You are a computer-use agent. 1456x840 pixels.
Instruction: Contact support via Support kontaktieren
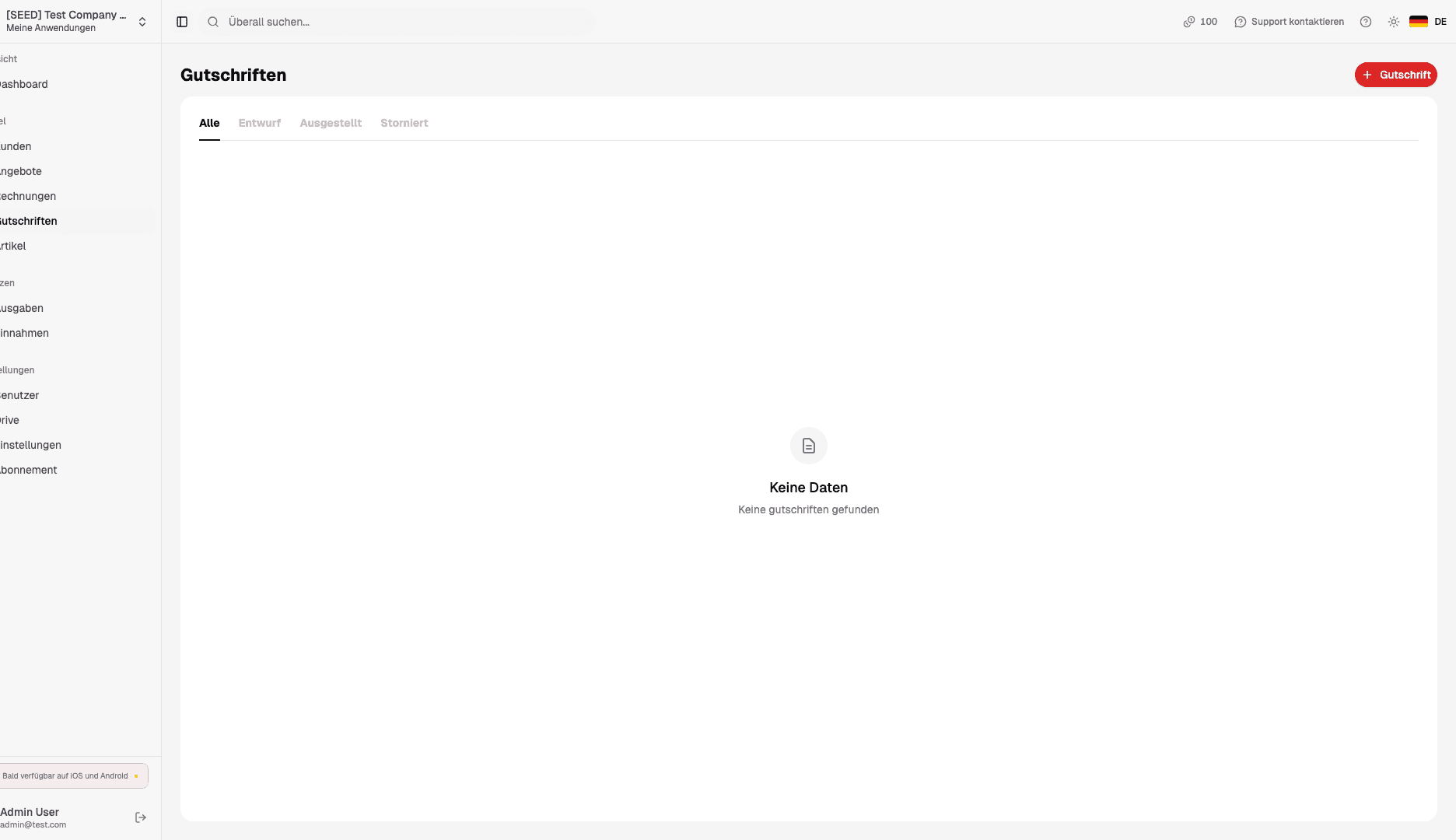pos(1290,22)
